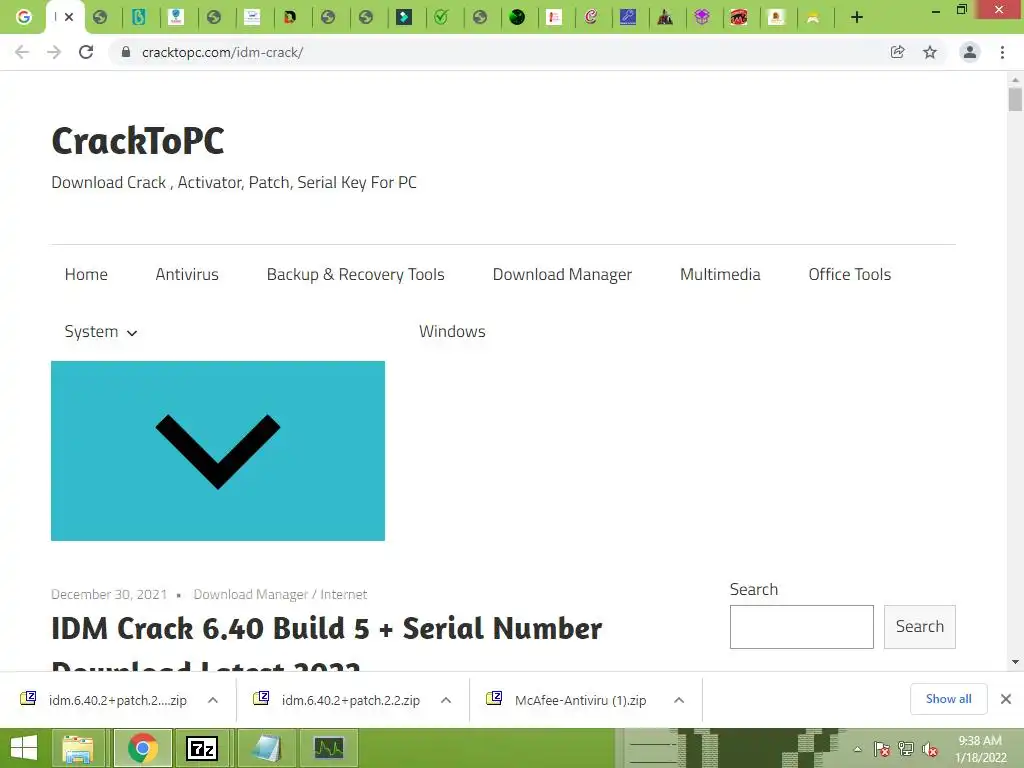The height and width of the screenshot is (768, 1024).
Task: Click the address bar URL
Action: [x=222, y=52]
